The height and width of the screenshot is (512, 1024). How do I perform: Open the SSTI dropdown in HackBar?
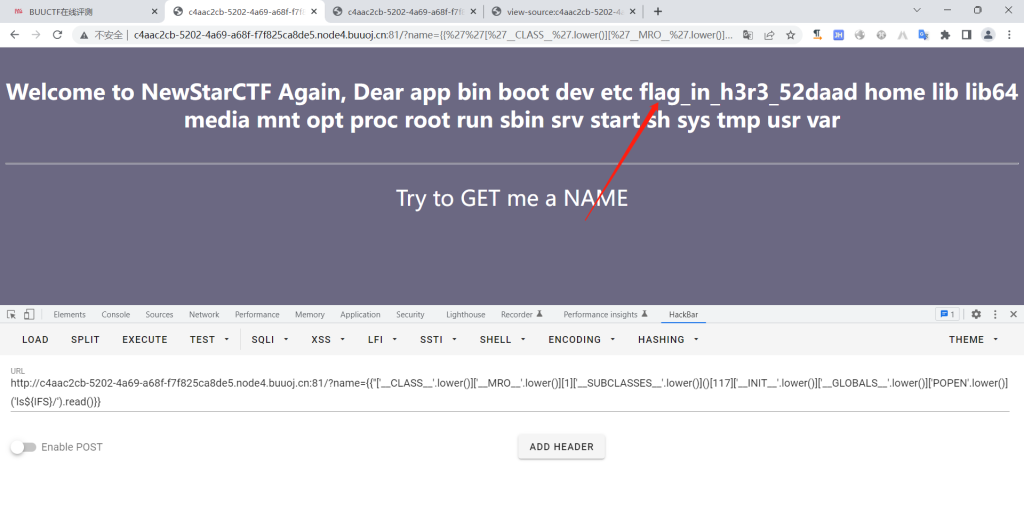click(437, 340)
